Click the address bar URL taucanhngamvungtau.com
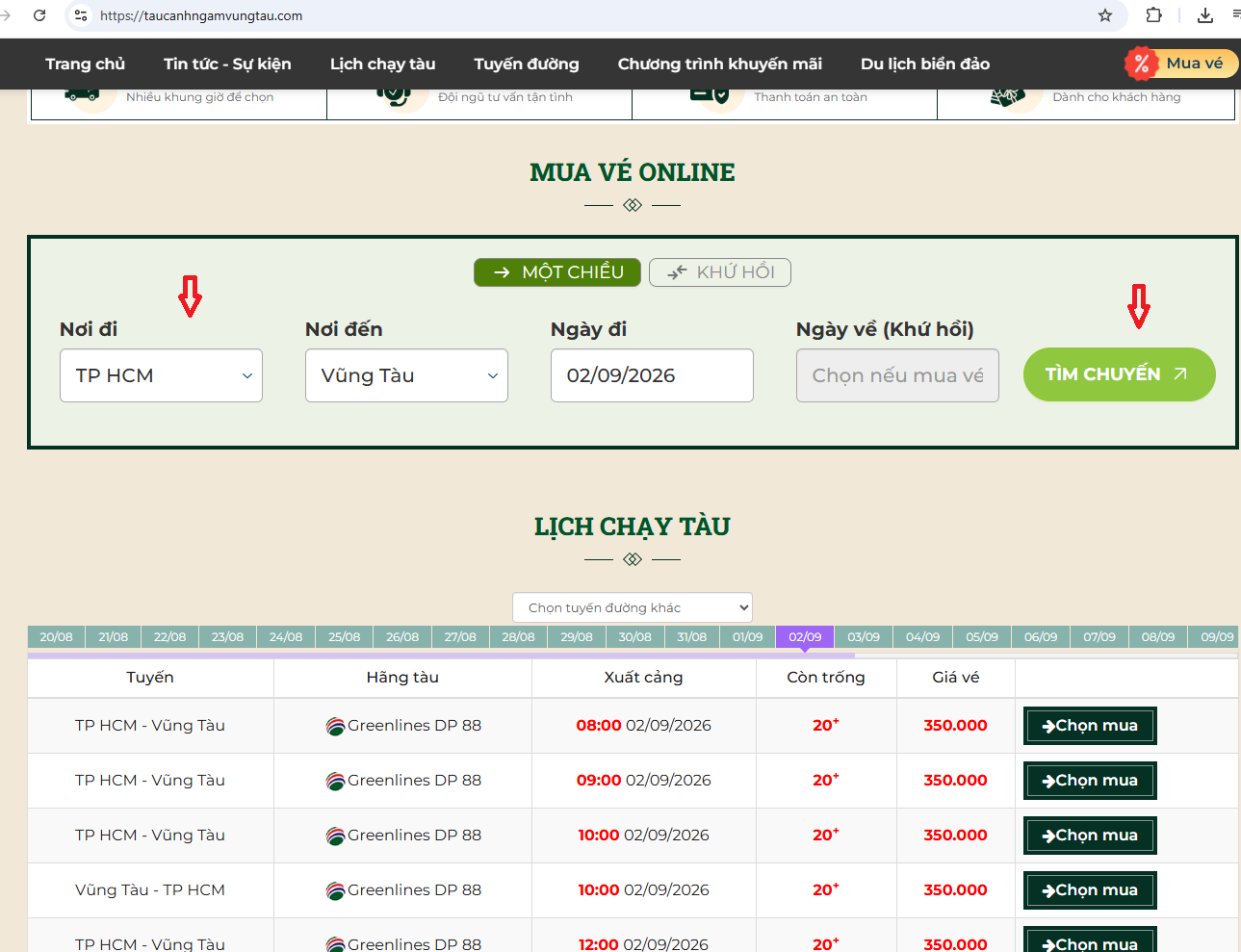This screenshot has height=952, width=1241. click(201, 15)
